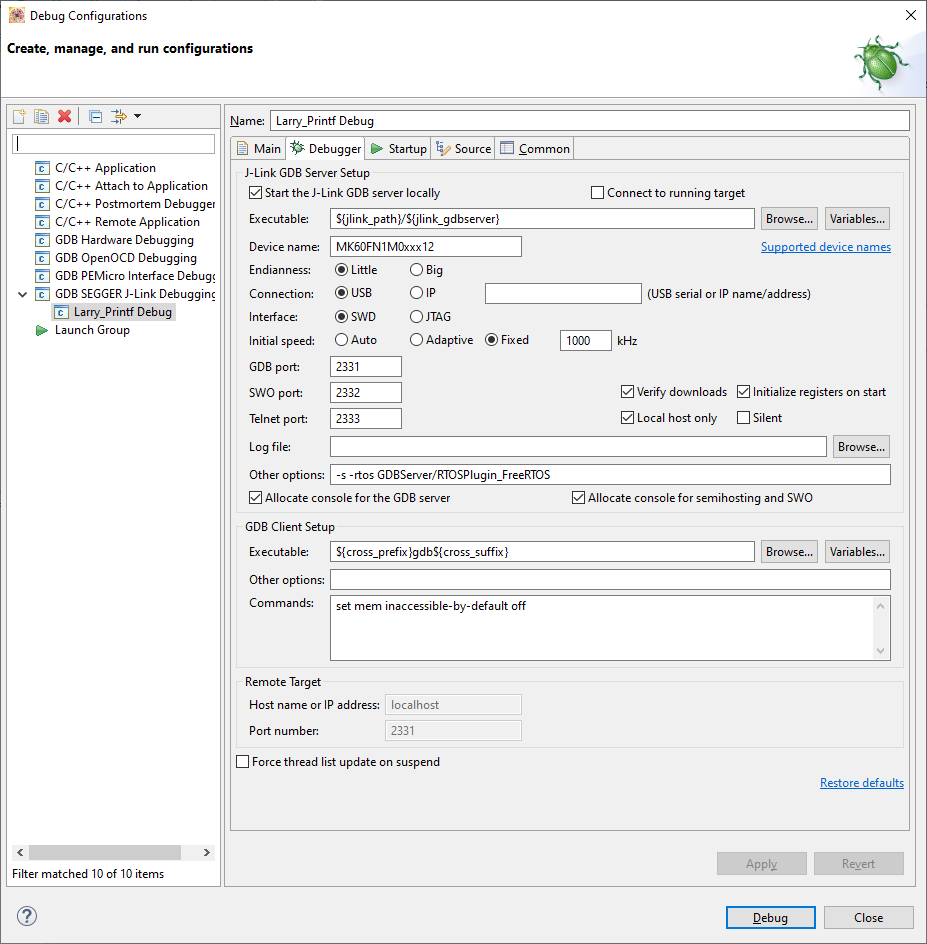Duplicate the selected launch configuration
Viewport: 927px width, 944px height.
[x=41, y=116]
